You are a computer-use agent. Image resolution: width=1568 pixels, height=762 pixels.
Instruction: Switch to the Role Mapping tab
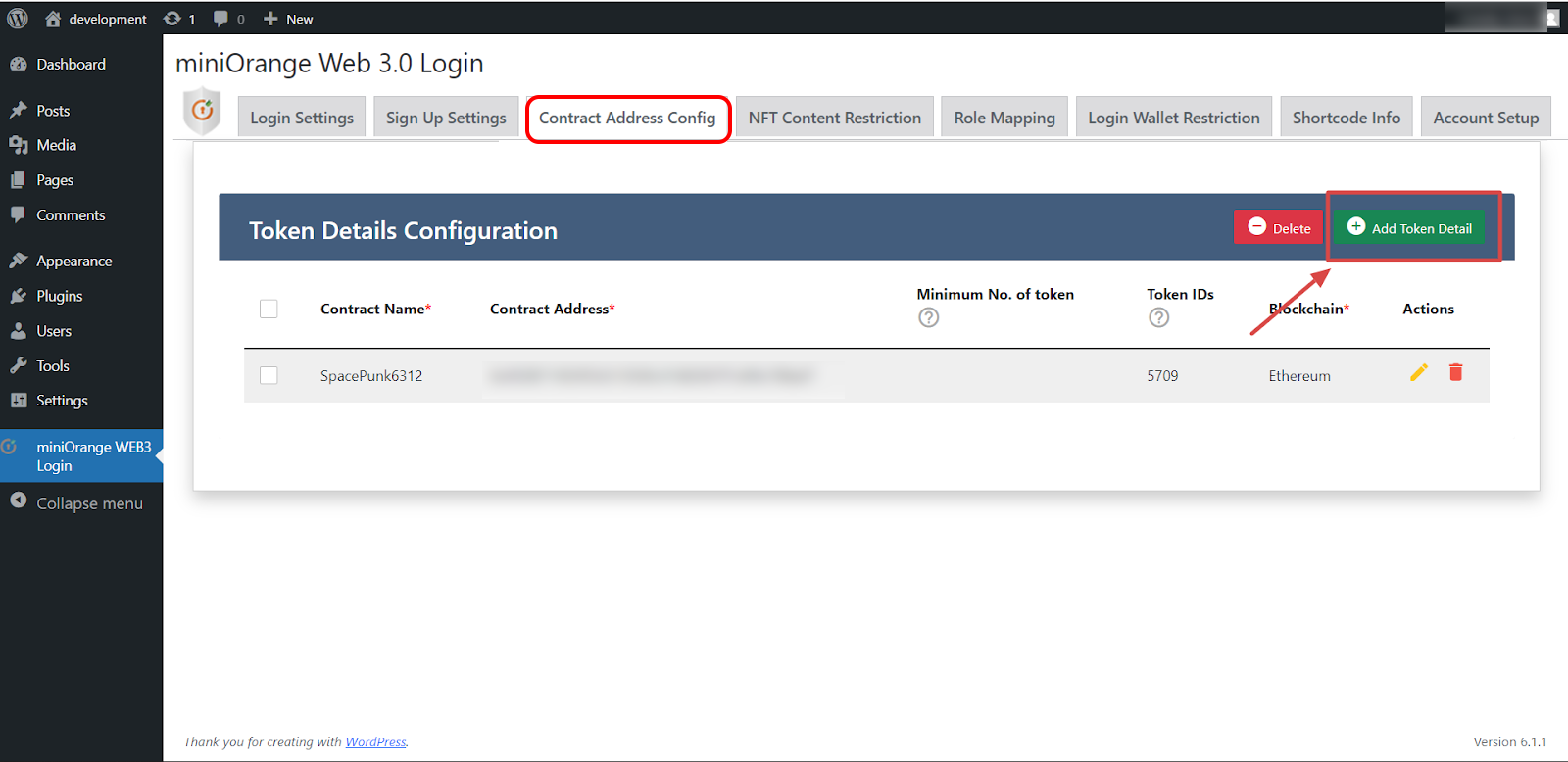[1004, 118]
